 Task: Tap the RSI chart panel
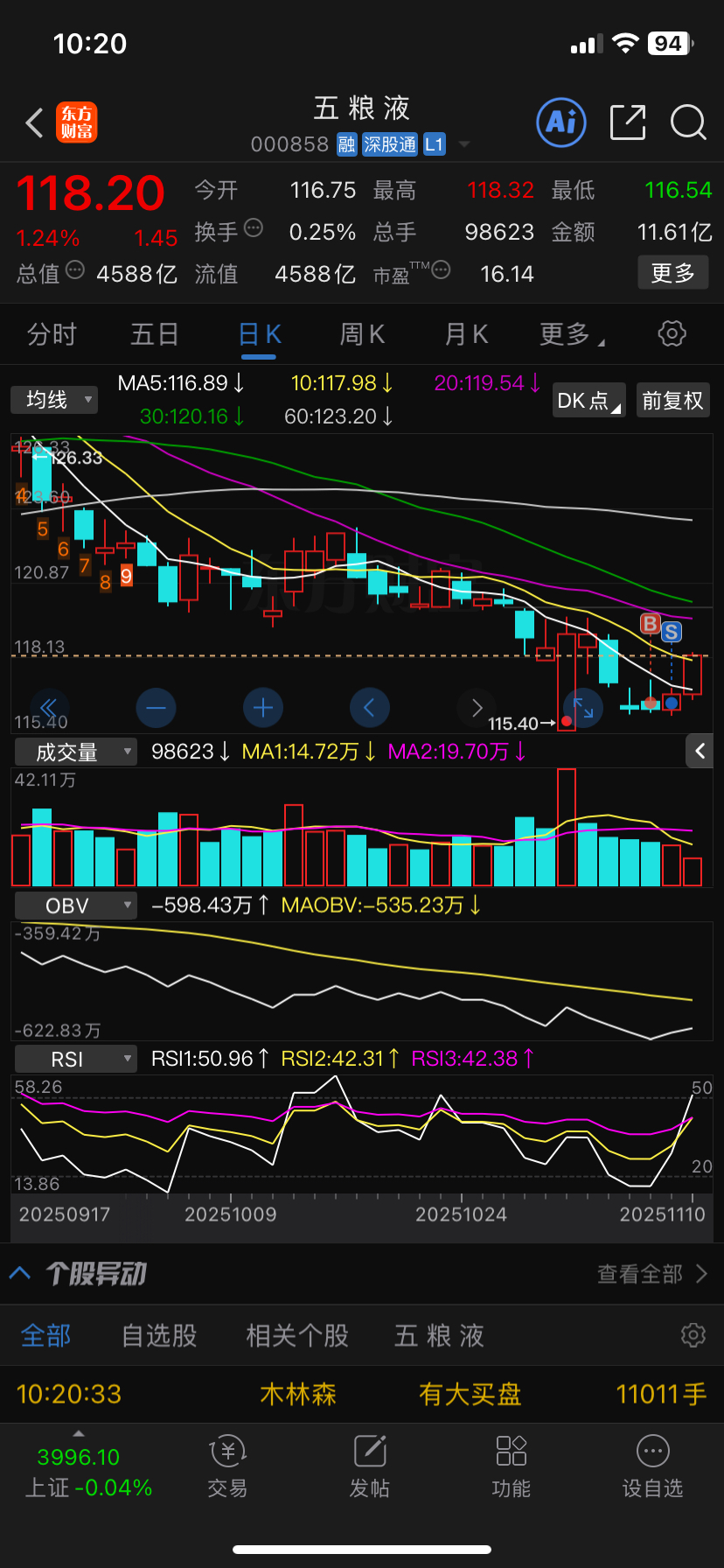pos(362,1135)
